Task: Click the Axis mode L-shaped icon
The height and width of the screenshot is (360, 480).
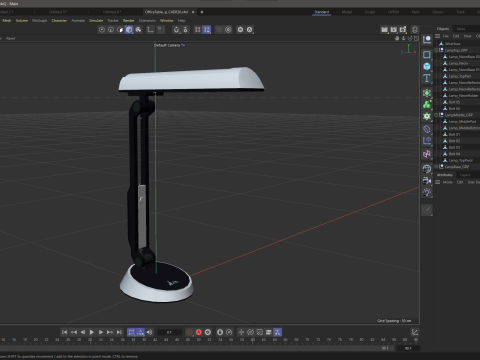Action: click(150, 30)
